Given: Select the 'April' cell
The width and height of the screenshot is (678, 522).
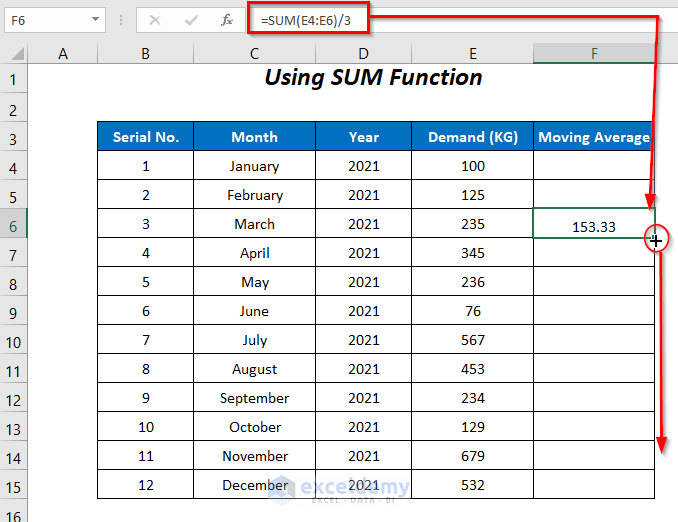Looking at the screenshot, I should pos(254,253).
